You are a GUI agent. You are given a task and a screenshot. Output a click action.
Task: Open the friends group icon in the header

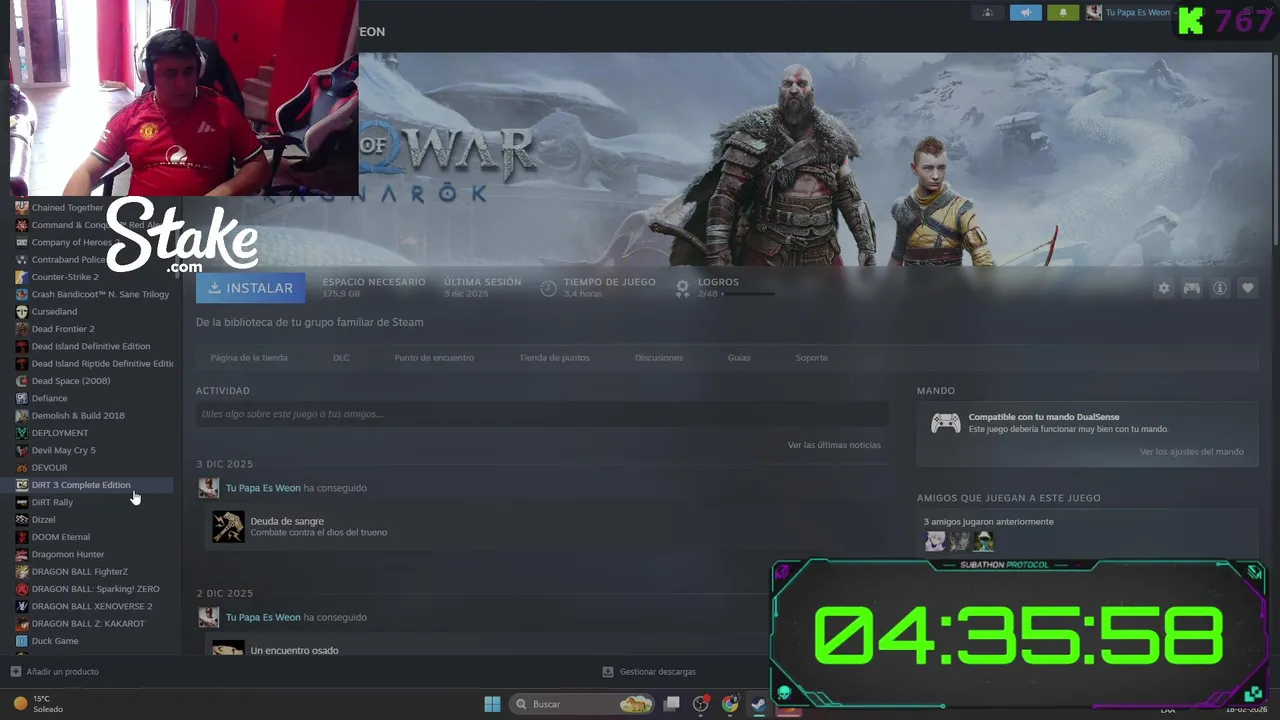(987, 13)
